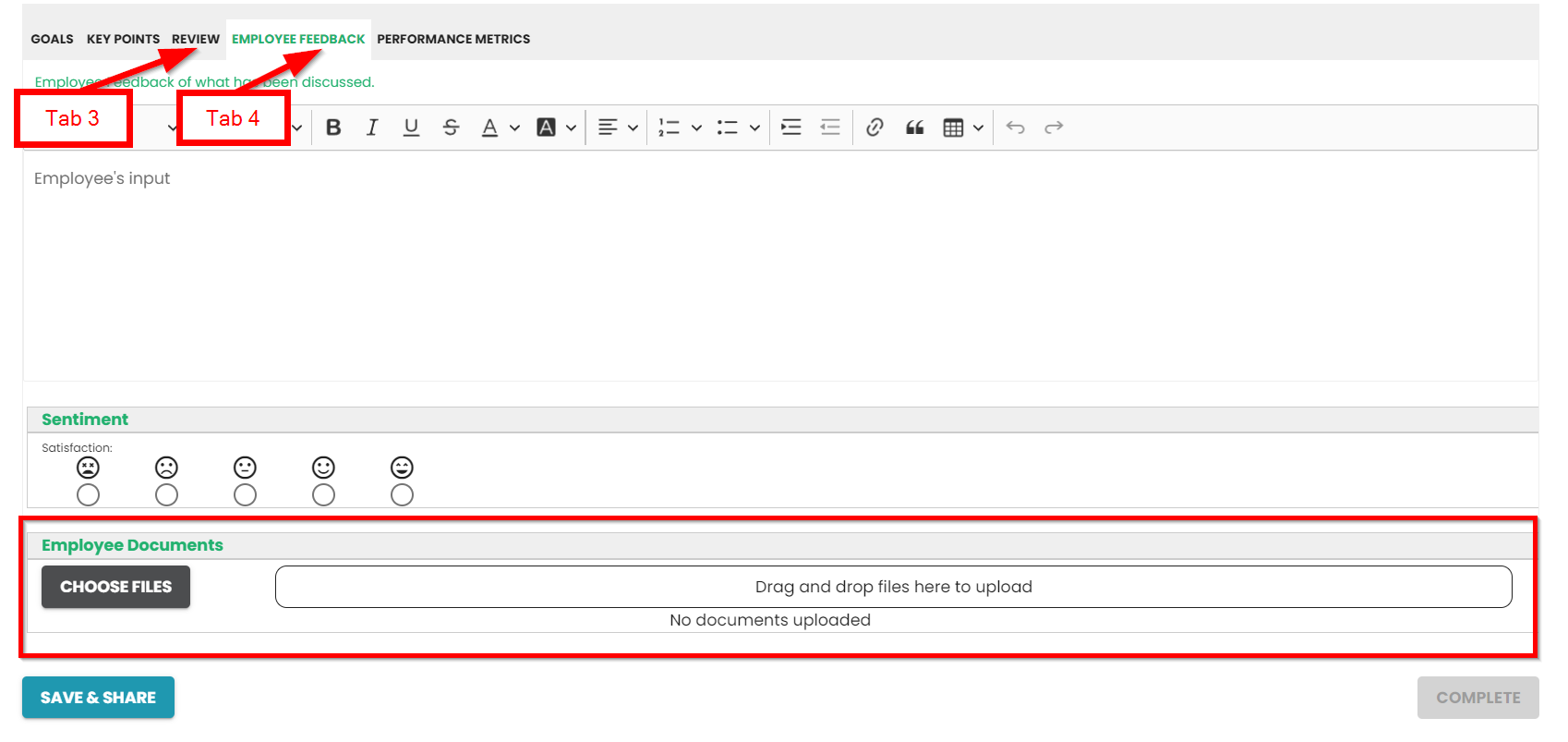
Task: Click the Save & Share button
Action: (98, 698)
